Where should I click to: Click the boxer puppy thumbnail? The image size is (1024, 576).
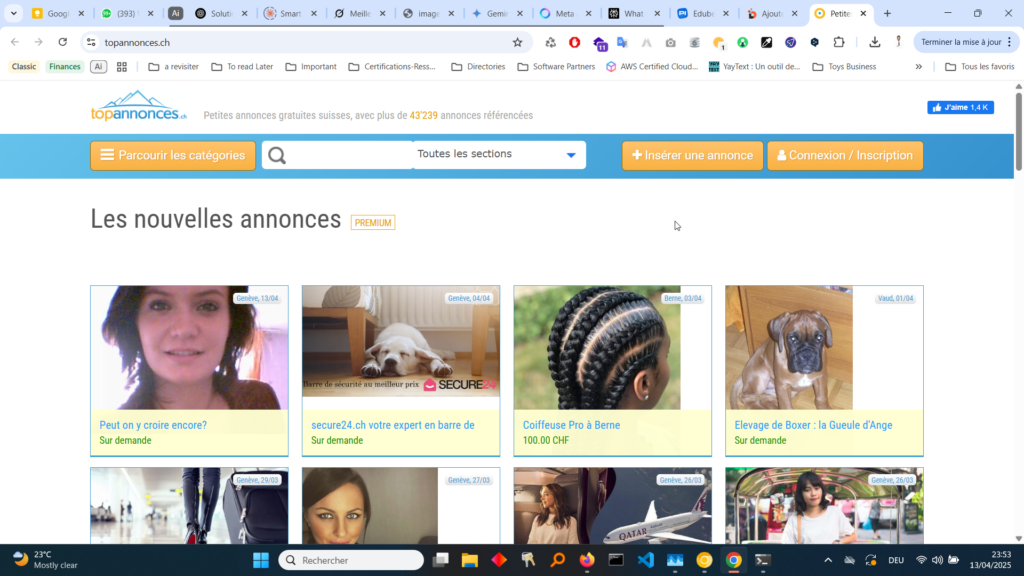point(789,347)
